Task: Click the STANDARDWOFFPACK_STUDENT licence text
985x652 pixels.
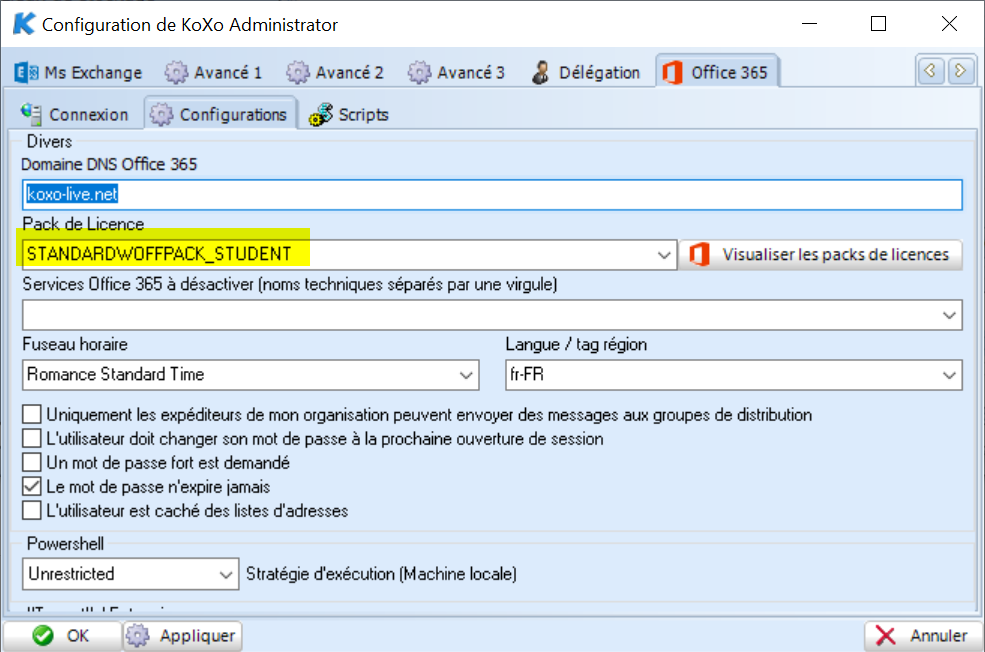Action: pos(159,254)
